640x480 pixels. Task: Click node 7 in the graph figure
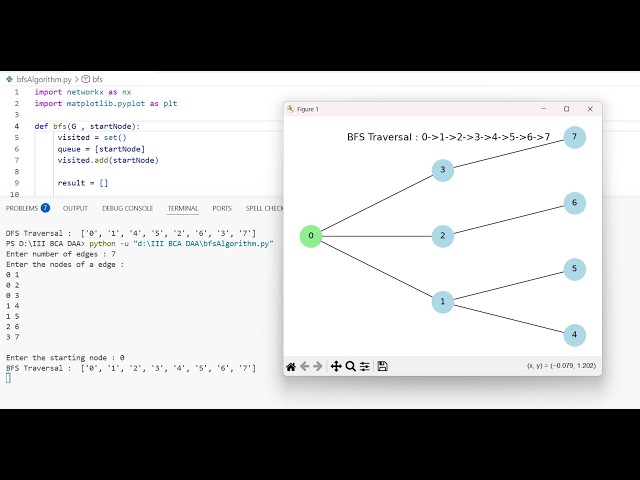tap(575, 137)
